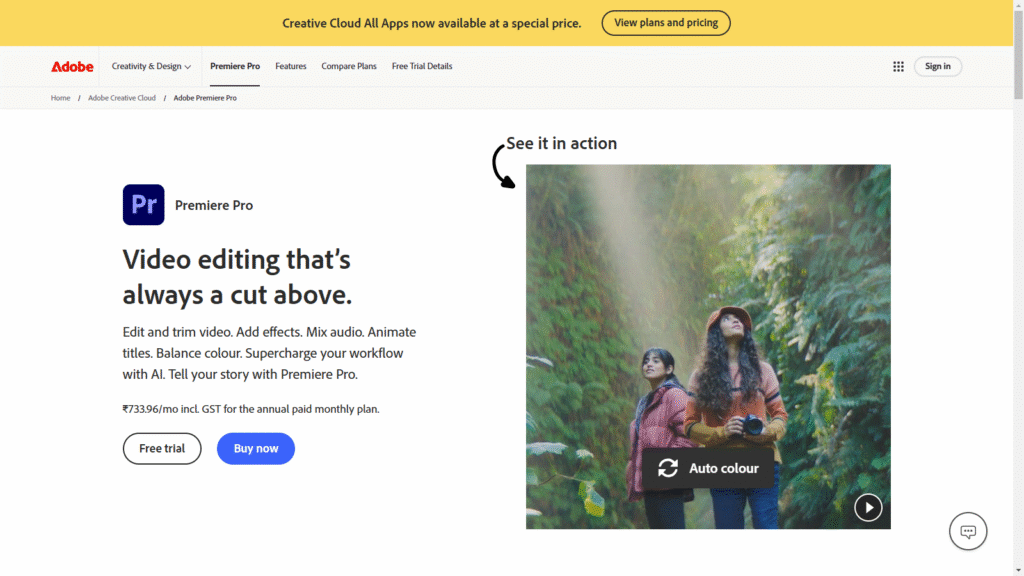The image size is (1024, 576).
Task: Expand Creativity & Design menu
Action: click(151, 66)
